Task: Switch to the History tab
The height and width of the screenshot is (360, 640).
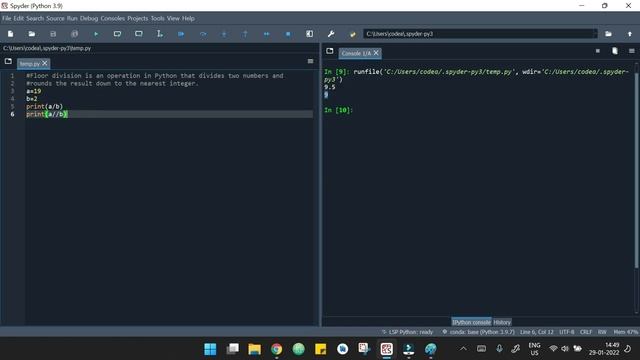Action: coord(502,322)
